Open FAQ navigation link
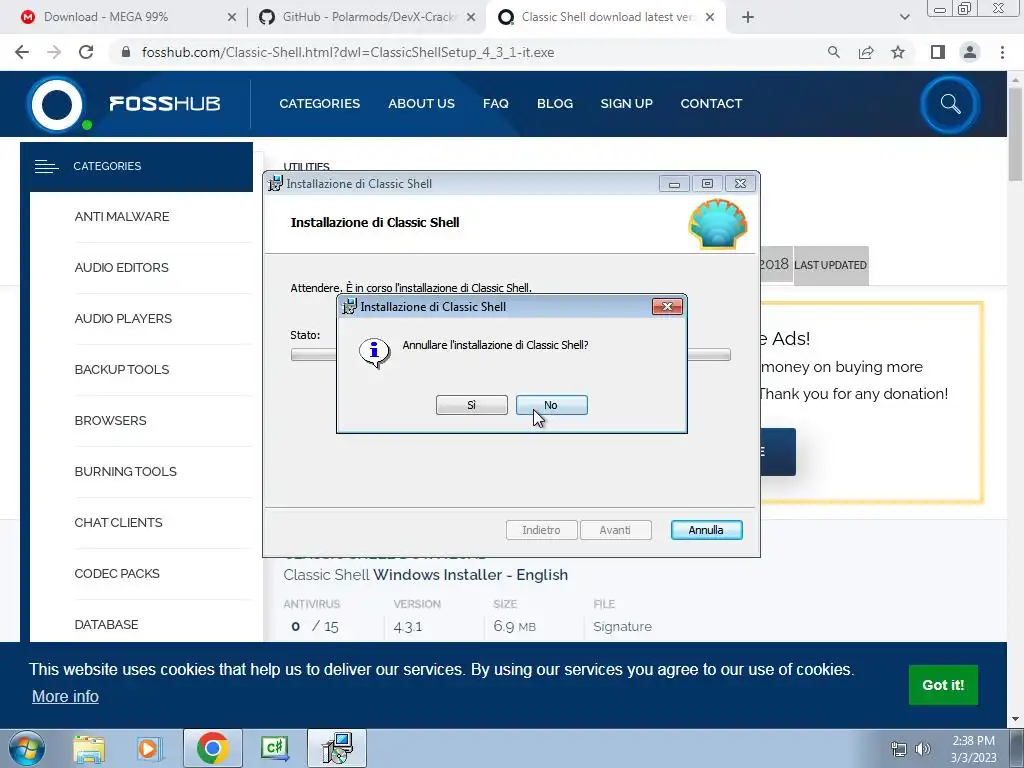 [496, 103]
